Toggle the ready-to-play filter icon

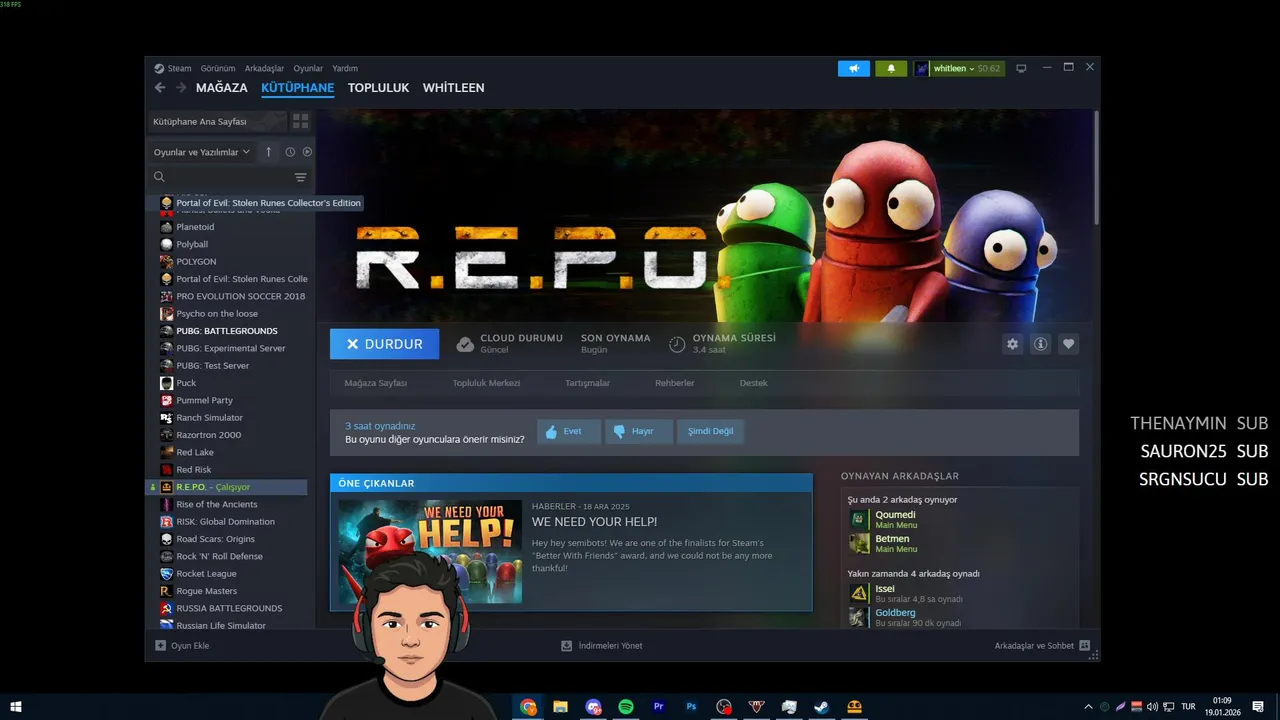[307, 152]
